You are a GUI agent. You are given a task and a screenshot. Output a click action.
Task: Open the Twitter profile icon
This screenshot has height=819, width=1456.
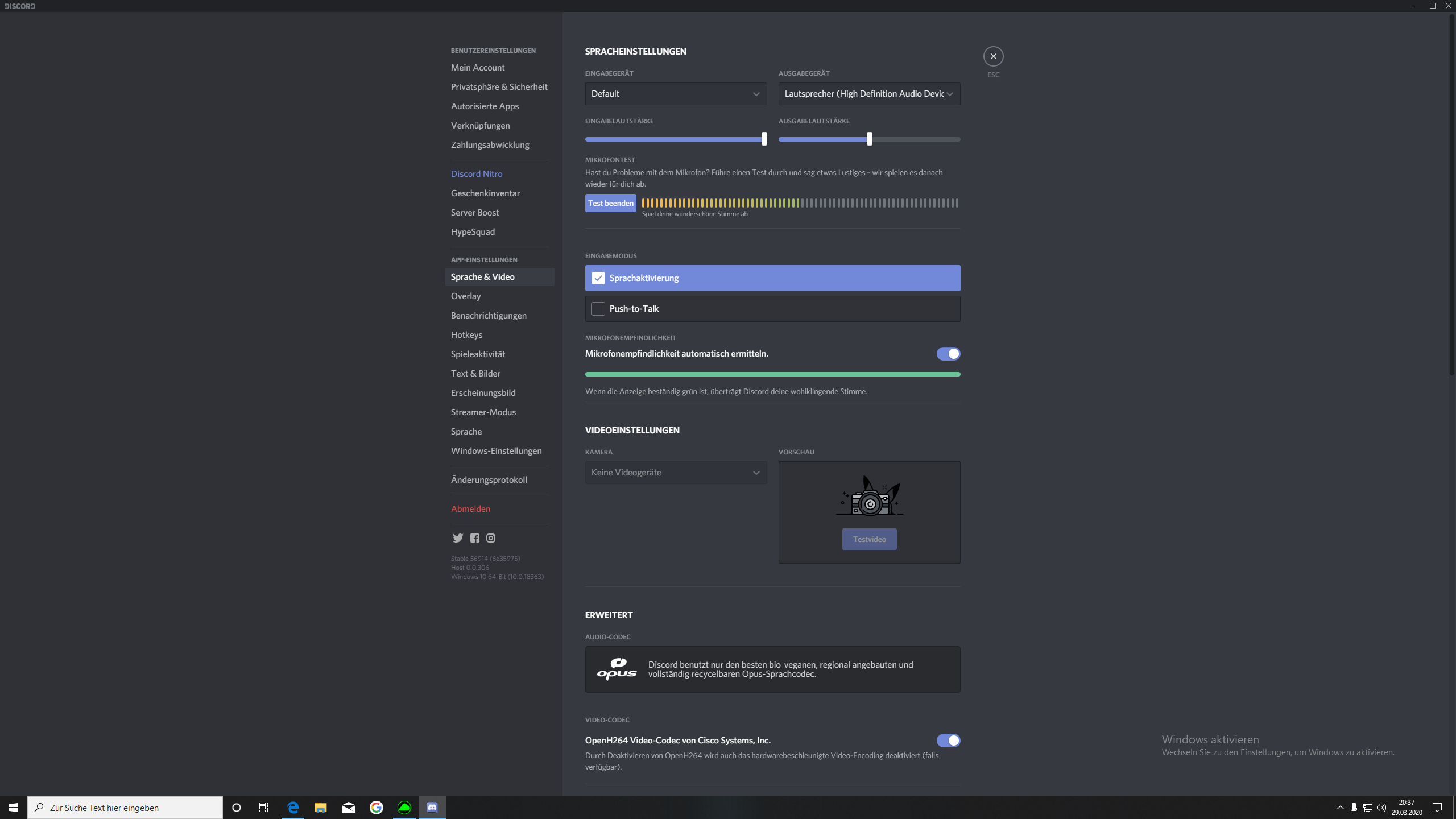pos(457,538)
